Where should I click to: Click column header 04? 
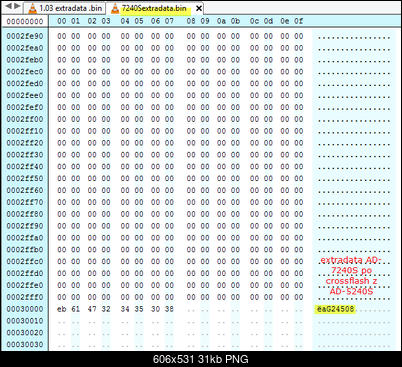(125, 21)
